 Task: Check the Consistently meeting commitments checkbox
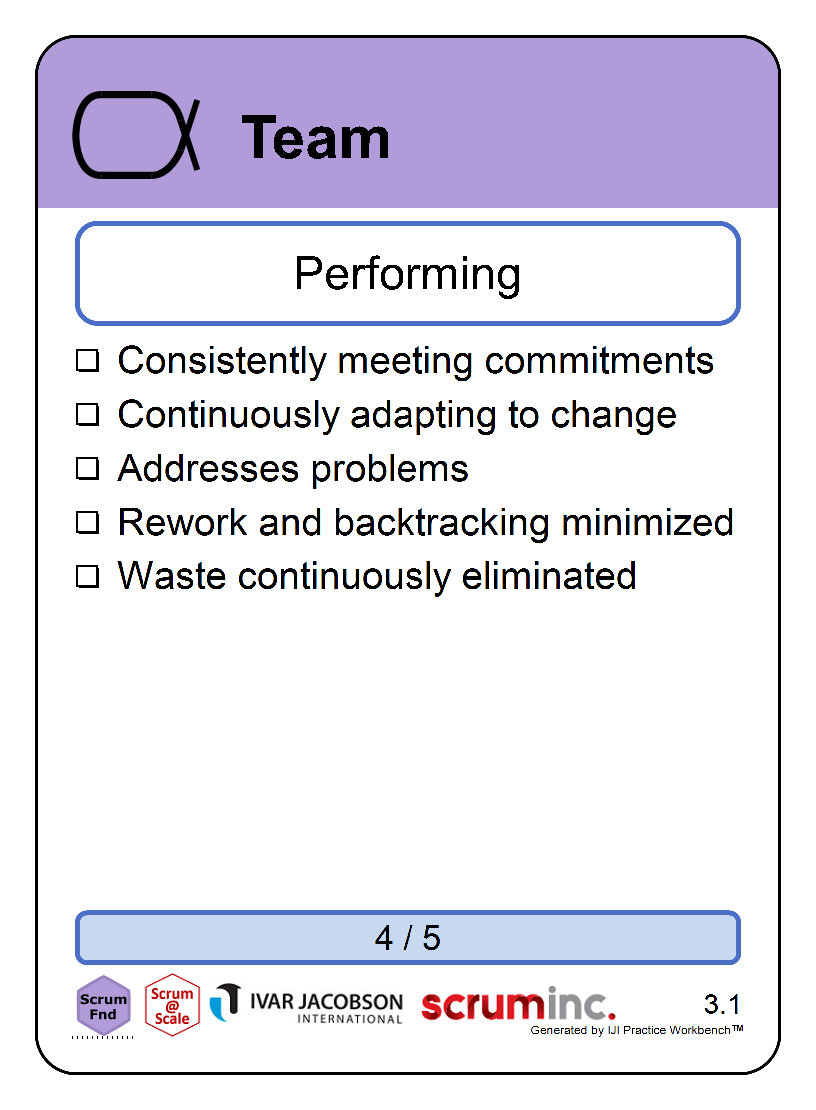pyautogui.click(x=88, y=360)
